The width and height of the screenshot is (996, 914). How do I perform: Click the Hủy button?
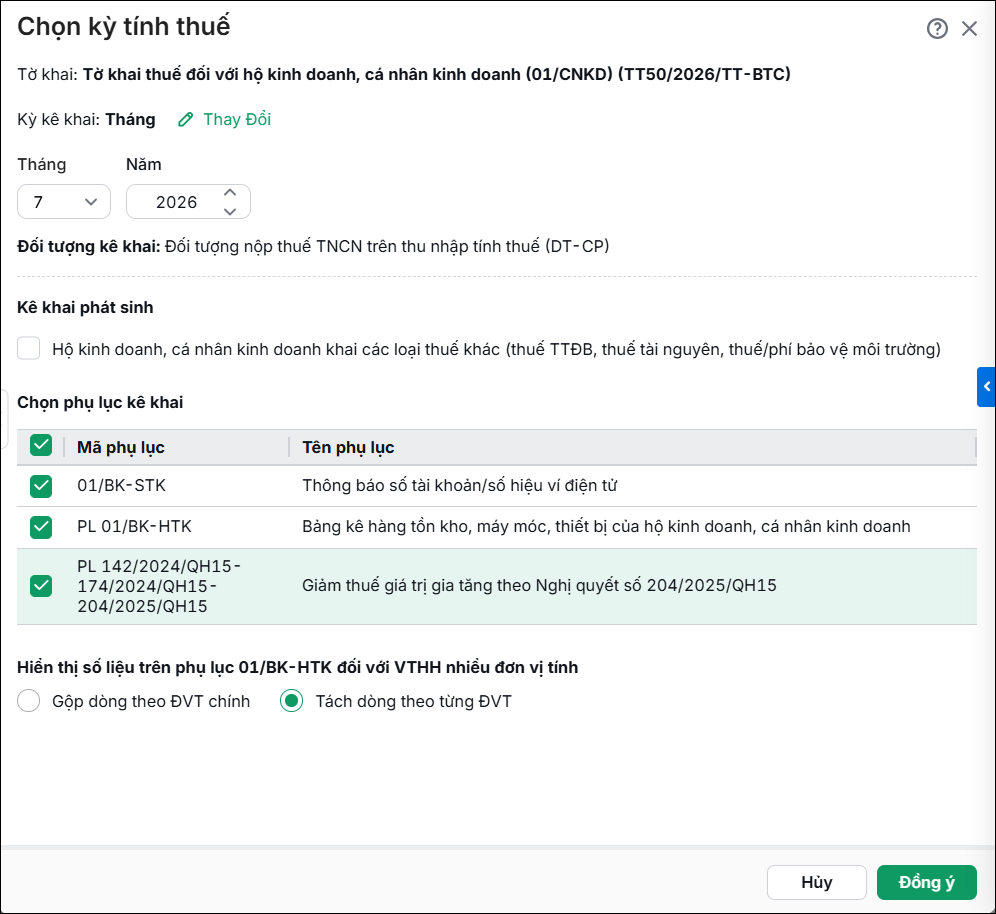(x=816, y=882)
